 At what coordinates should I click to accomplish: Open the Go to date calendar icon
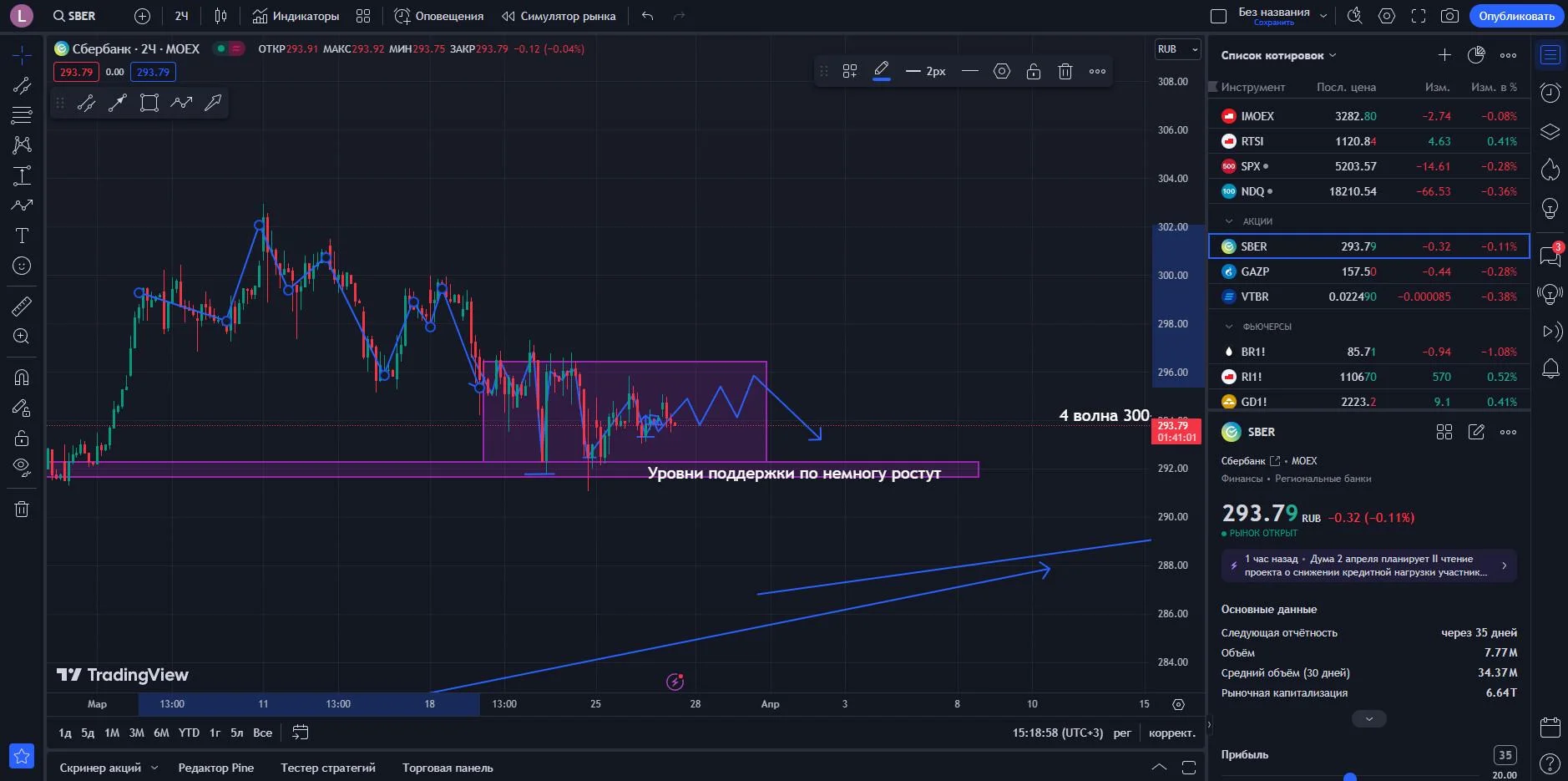pos(301,733)
